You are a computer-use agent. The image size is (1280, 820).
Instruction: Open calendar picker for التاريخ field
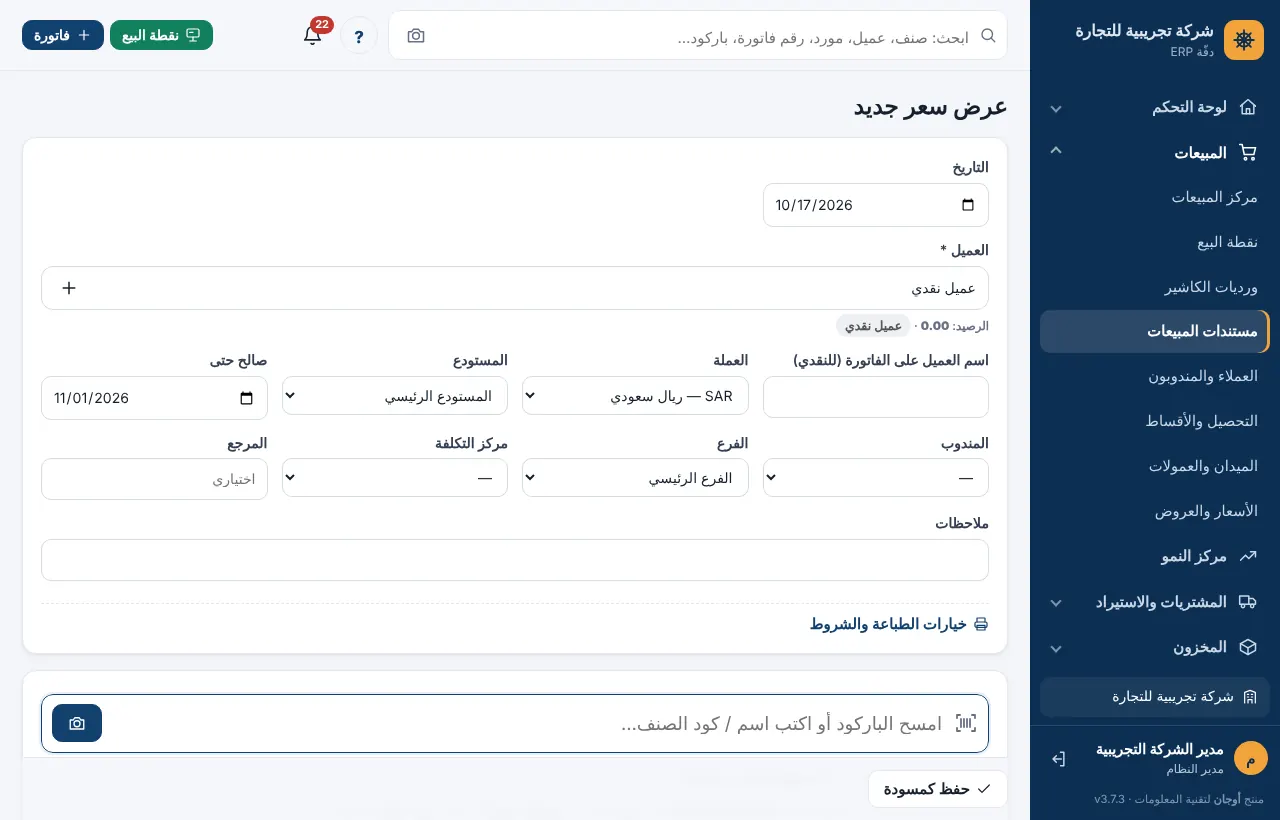(x=968, y=205)
